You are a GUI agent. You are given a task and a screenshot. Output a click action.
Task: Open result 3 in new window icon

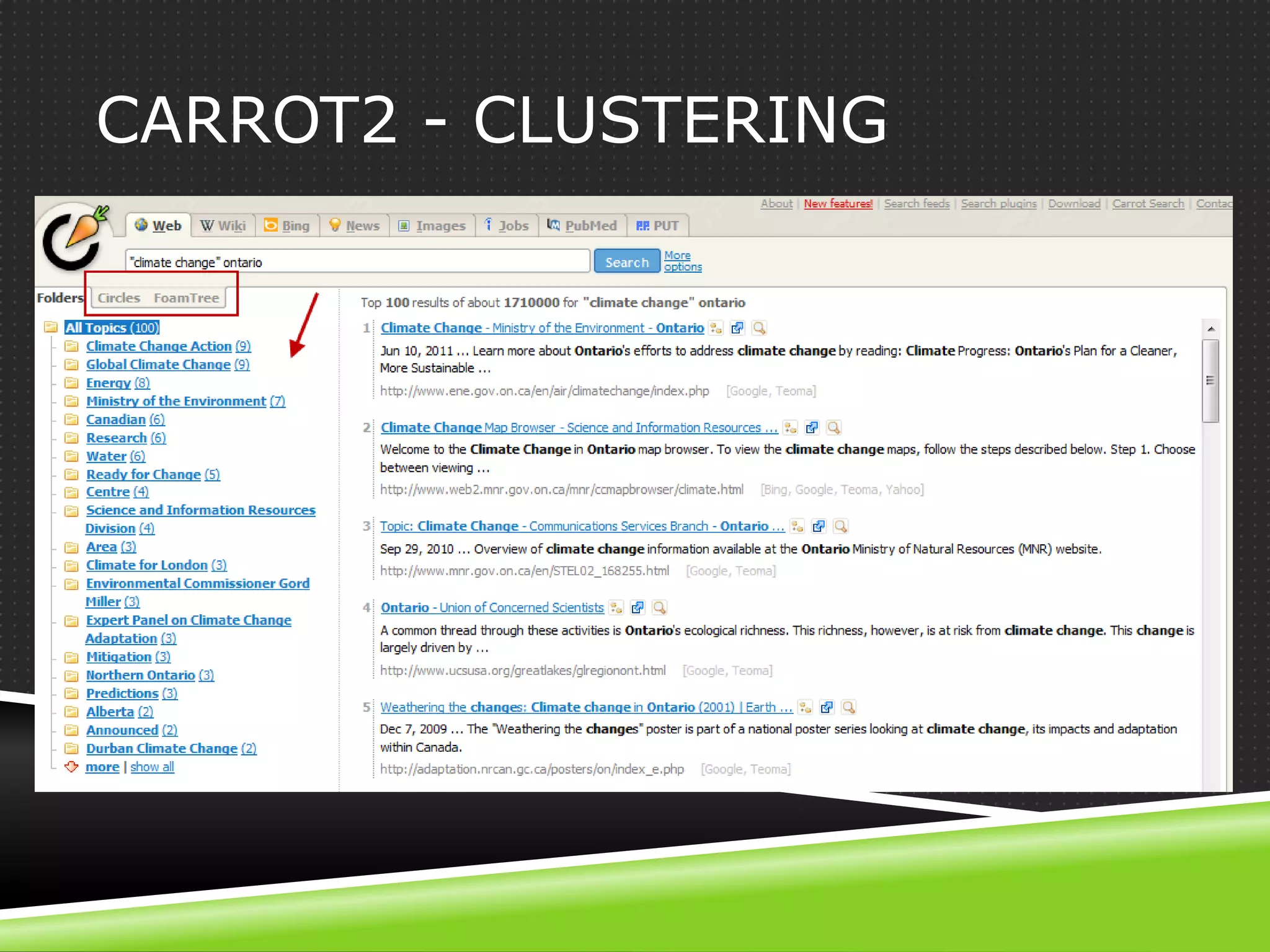tap(819, 526)
